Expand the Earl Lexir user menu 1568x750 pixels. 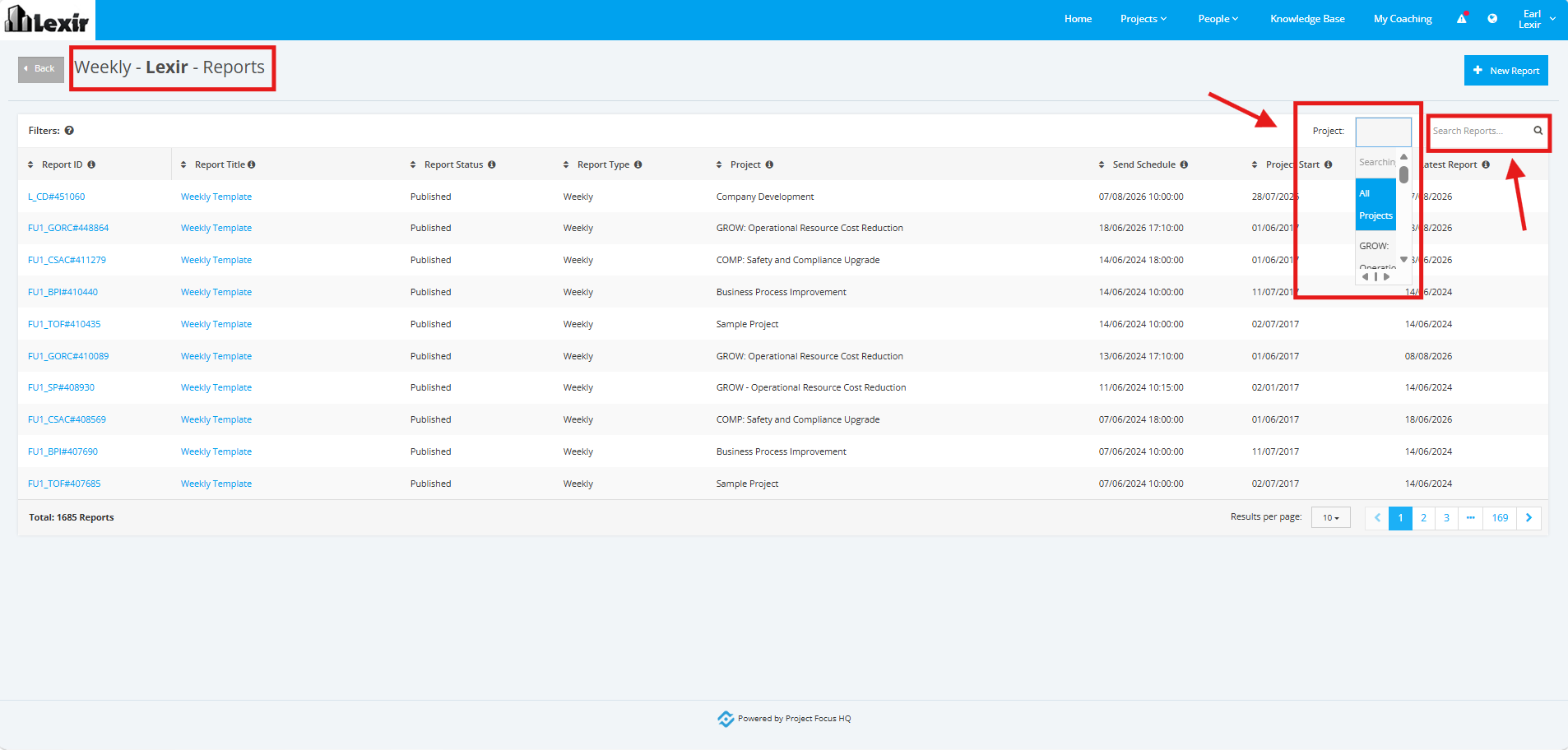pos(1537,19)
